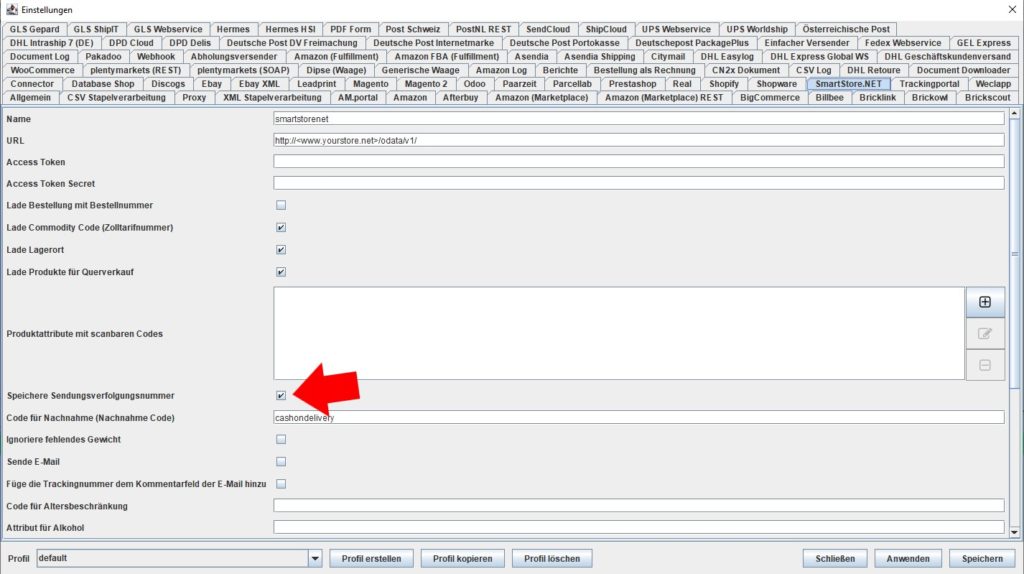Switch to the Brickscout tab
Screen dimensions: 1024x574
tap(987, 97)
